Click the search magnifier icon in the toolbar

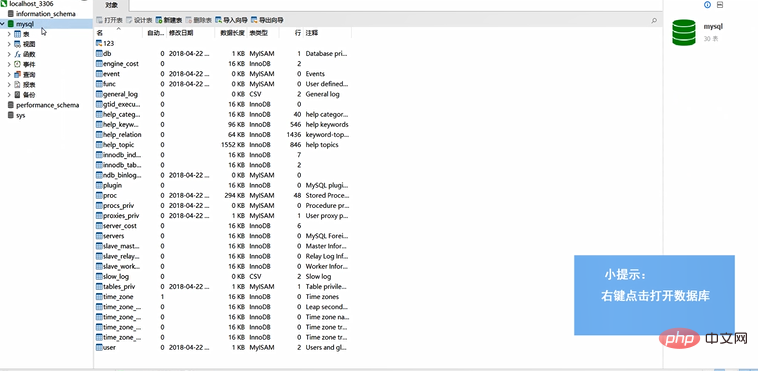[x=654, y=21]
